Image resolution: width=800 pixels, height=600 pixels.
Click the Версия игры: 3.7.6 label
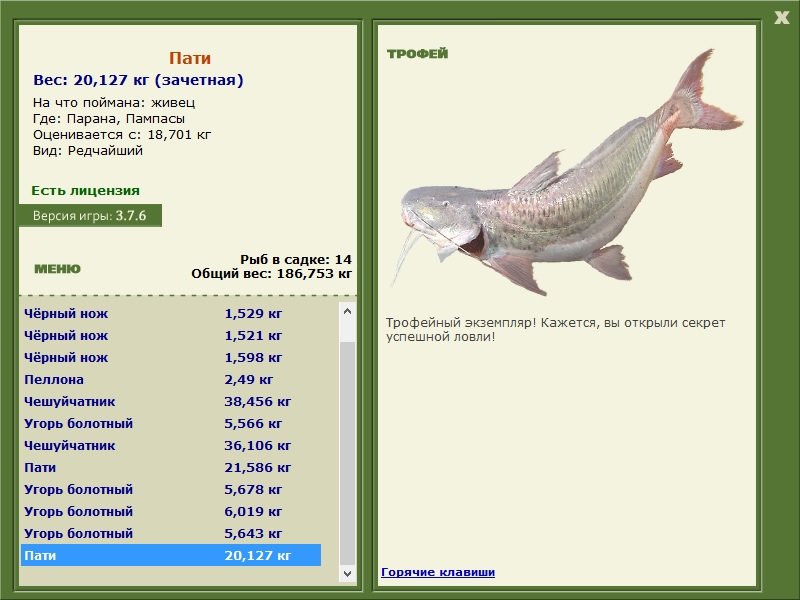tap(90, 215)
